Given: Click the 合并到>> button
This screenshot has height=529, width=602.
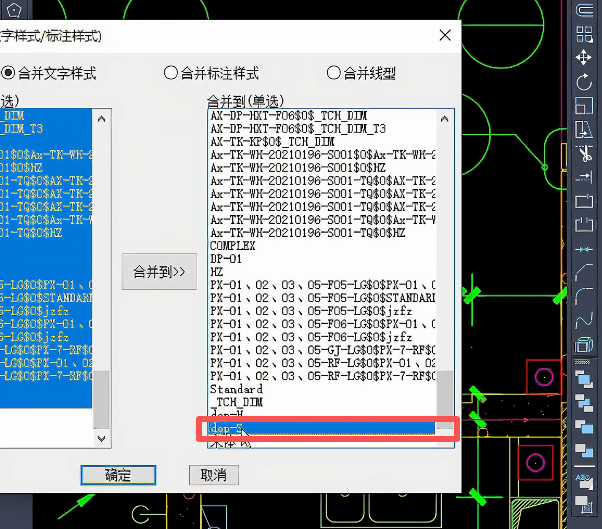Looking at the screenshot, I should coord(159,271).
